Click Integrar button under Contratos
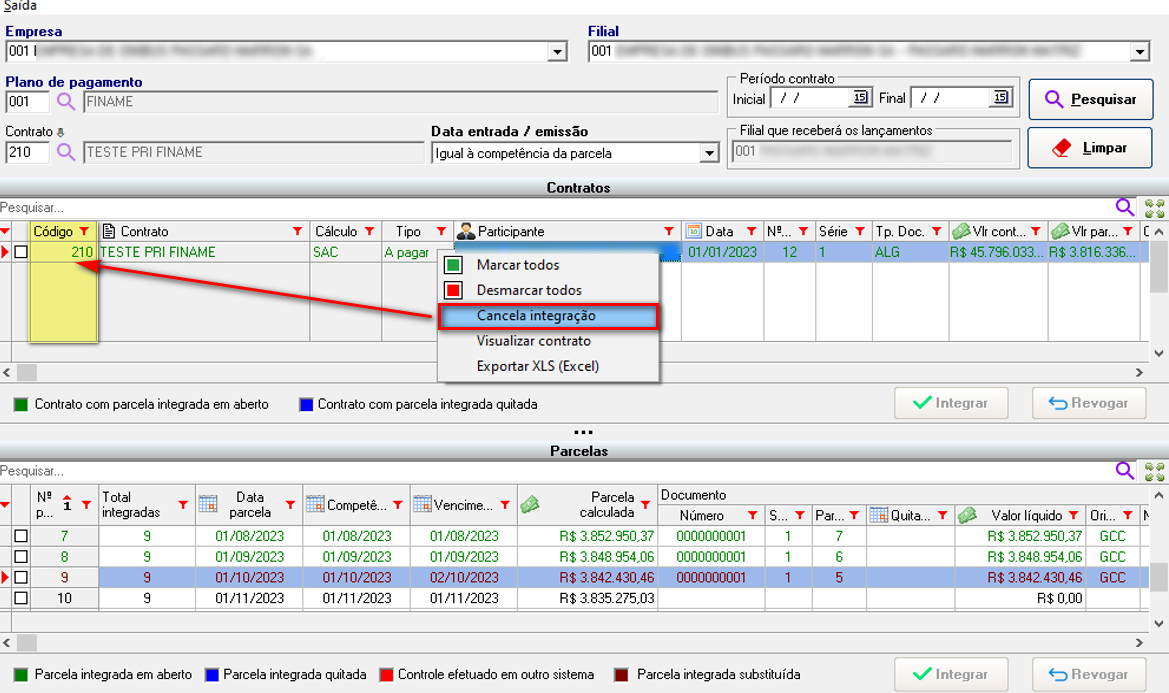1169x693 pixels. pos(951,403)
